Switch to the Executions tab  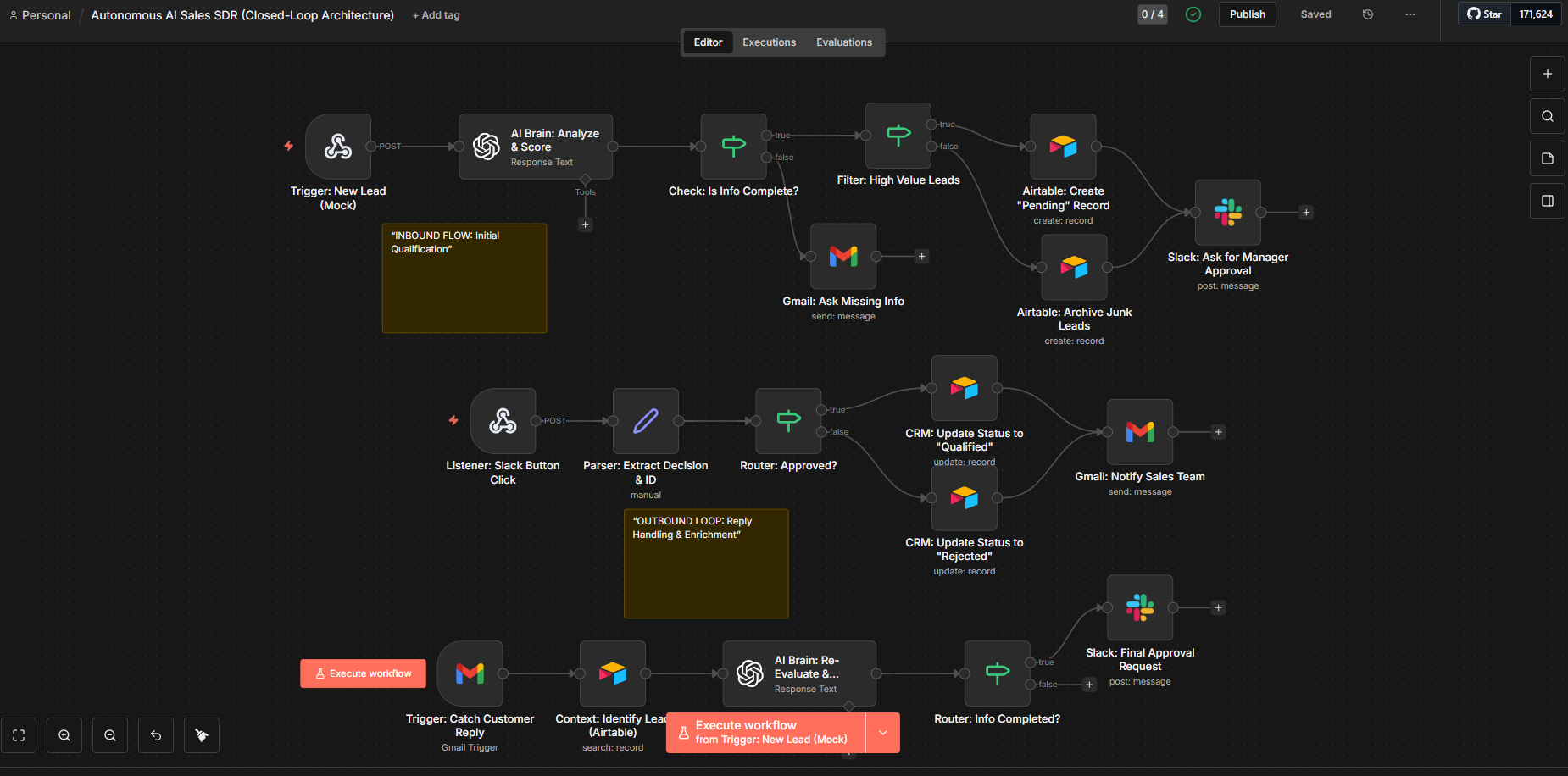pyautogui.click(x=770, y=42)
